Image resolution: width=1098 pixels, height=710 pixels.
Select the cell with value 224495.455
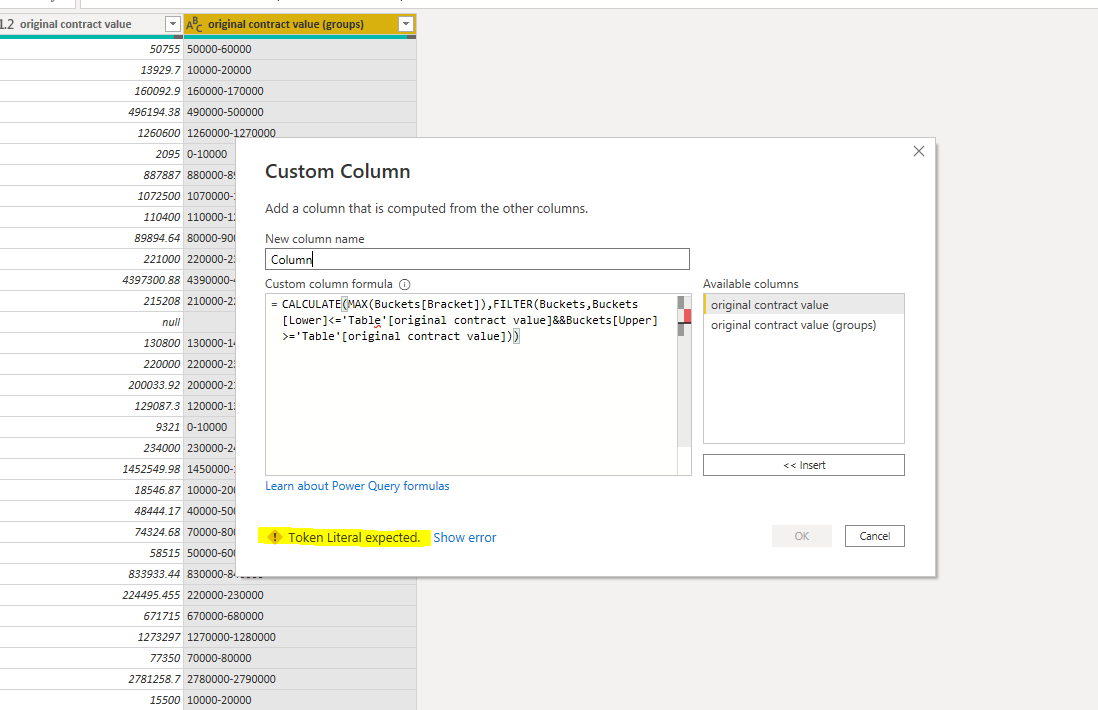pos(91,595)
